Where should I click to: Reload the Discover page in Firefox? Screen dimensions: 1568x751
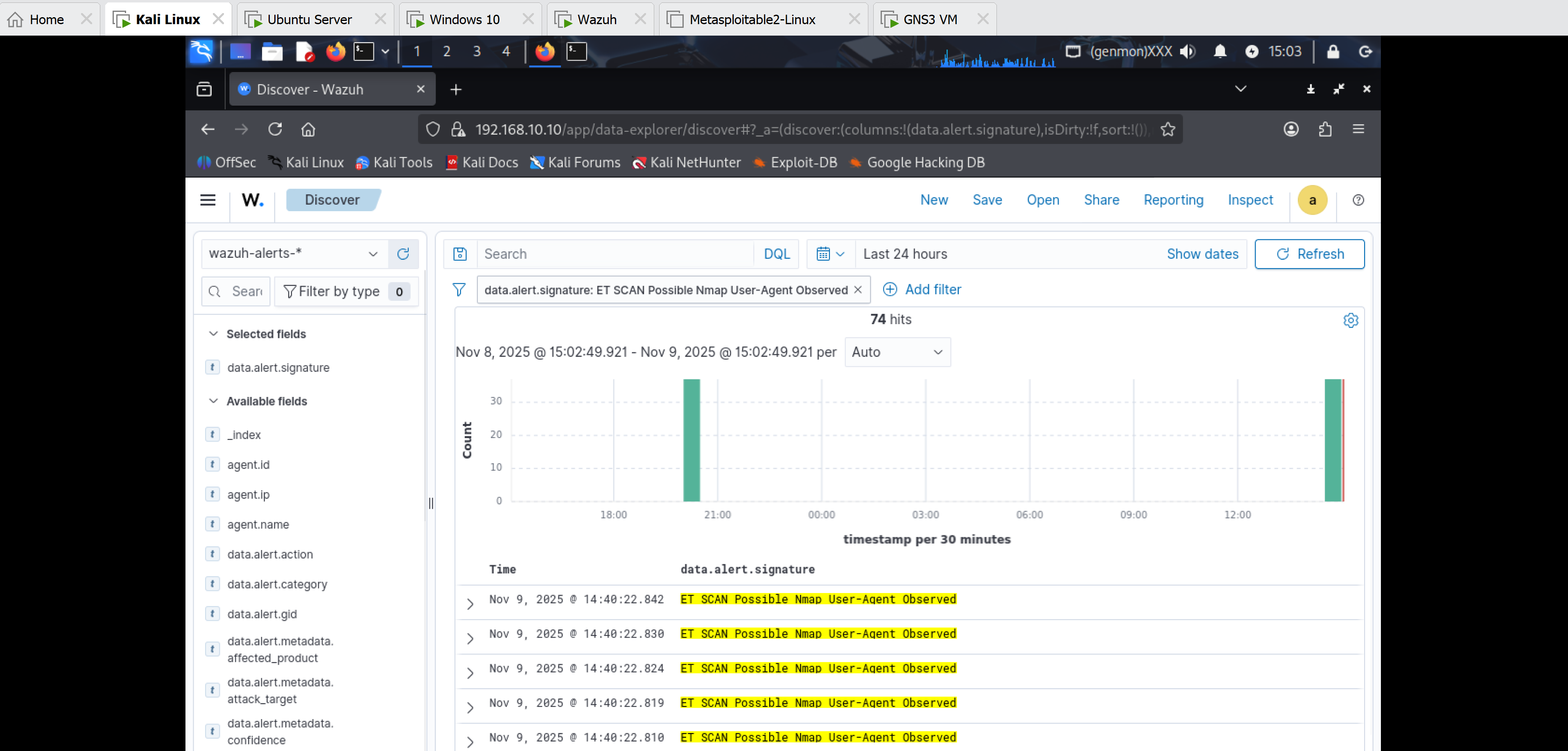tap(275, 129)
